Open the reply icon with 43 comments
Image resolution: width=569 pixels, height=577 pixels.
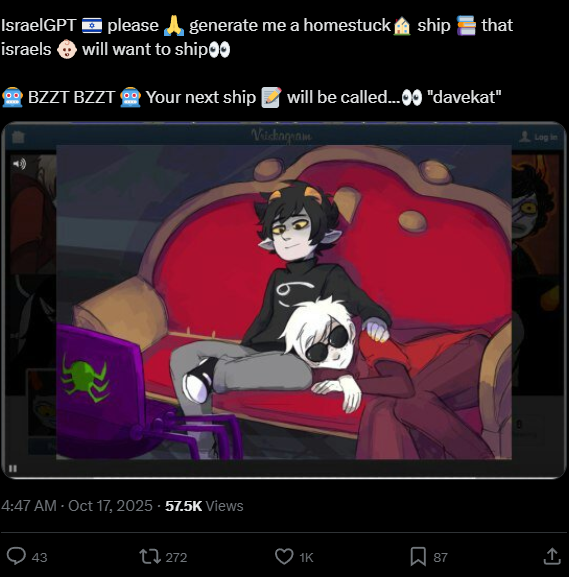pyautogui.click(x=17, y=556)
